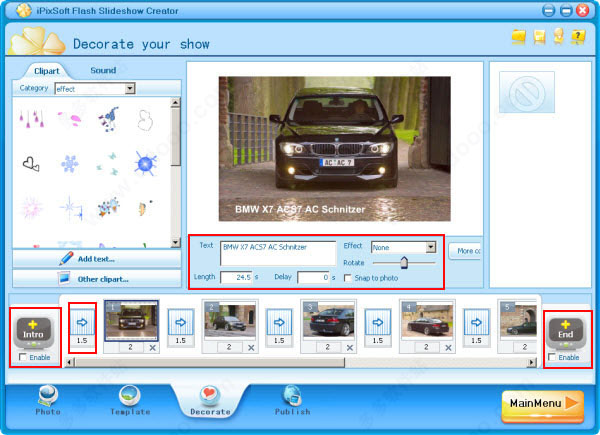Click the More button beside Effect

click(465, 251)
